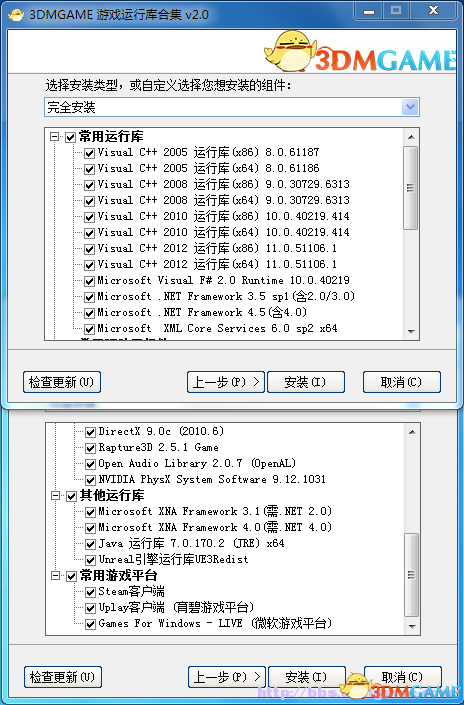This screenshot has width=464, height=705.
Task: Toggle Rapture3D 2.5.1 Game checkbox
Action: click(90, 448)
